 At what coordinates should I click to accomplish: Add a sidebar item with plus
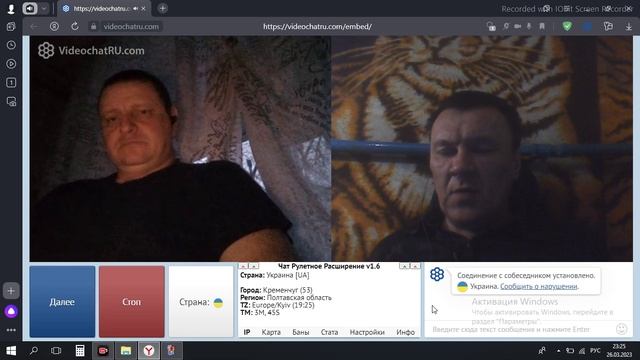11,291
